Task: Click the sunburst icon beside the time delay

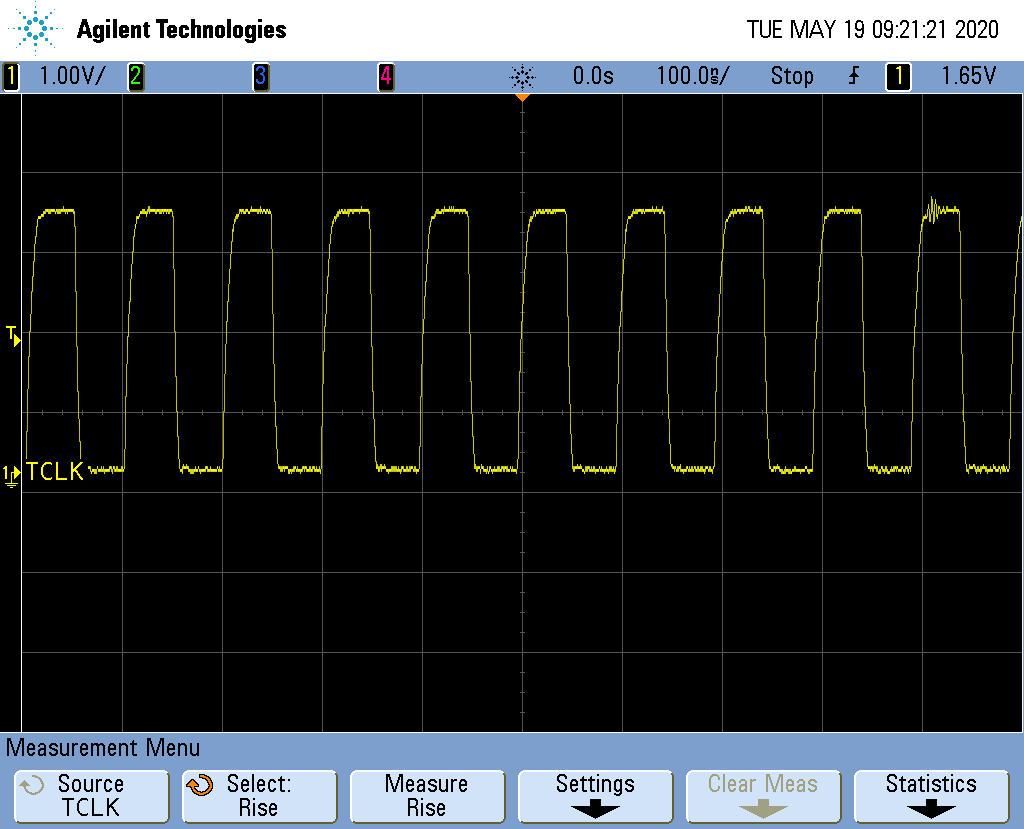Action: (522, 76)
